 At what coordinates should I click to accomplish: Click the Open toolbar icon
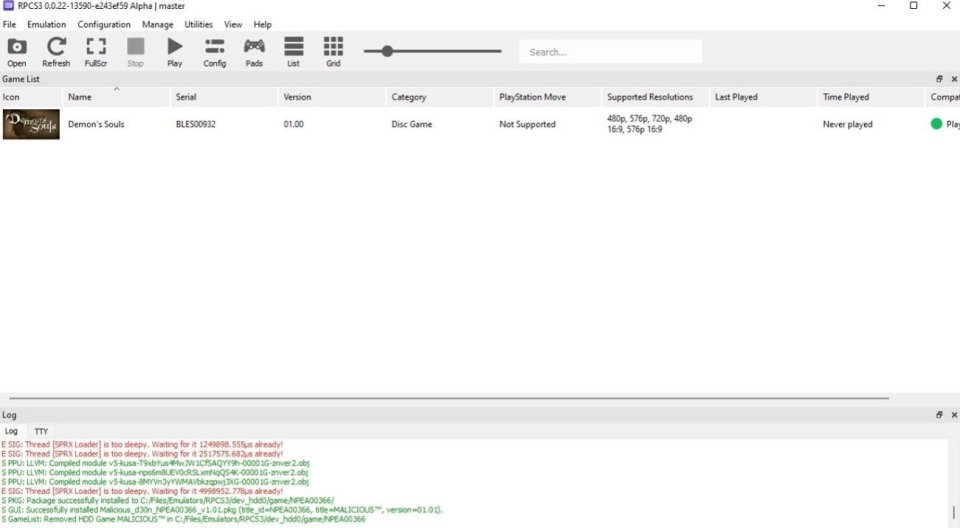point(17,51)
